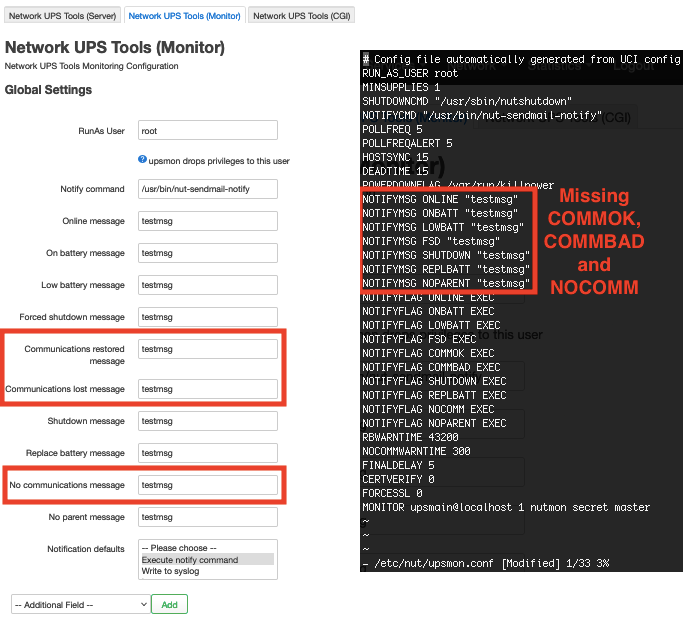Click the 'NOTIFYMSG NOPARENT' terminal line
The image size is (683, 621).
coord(446,283)
